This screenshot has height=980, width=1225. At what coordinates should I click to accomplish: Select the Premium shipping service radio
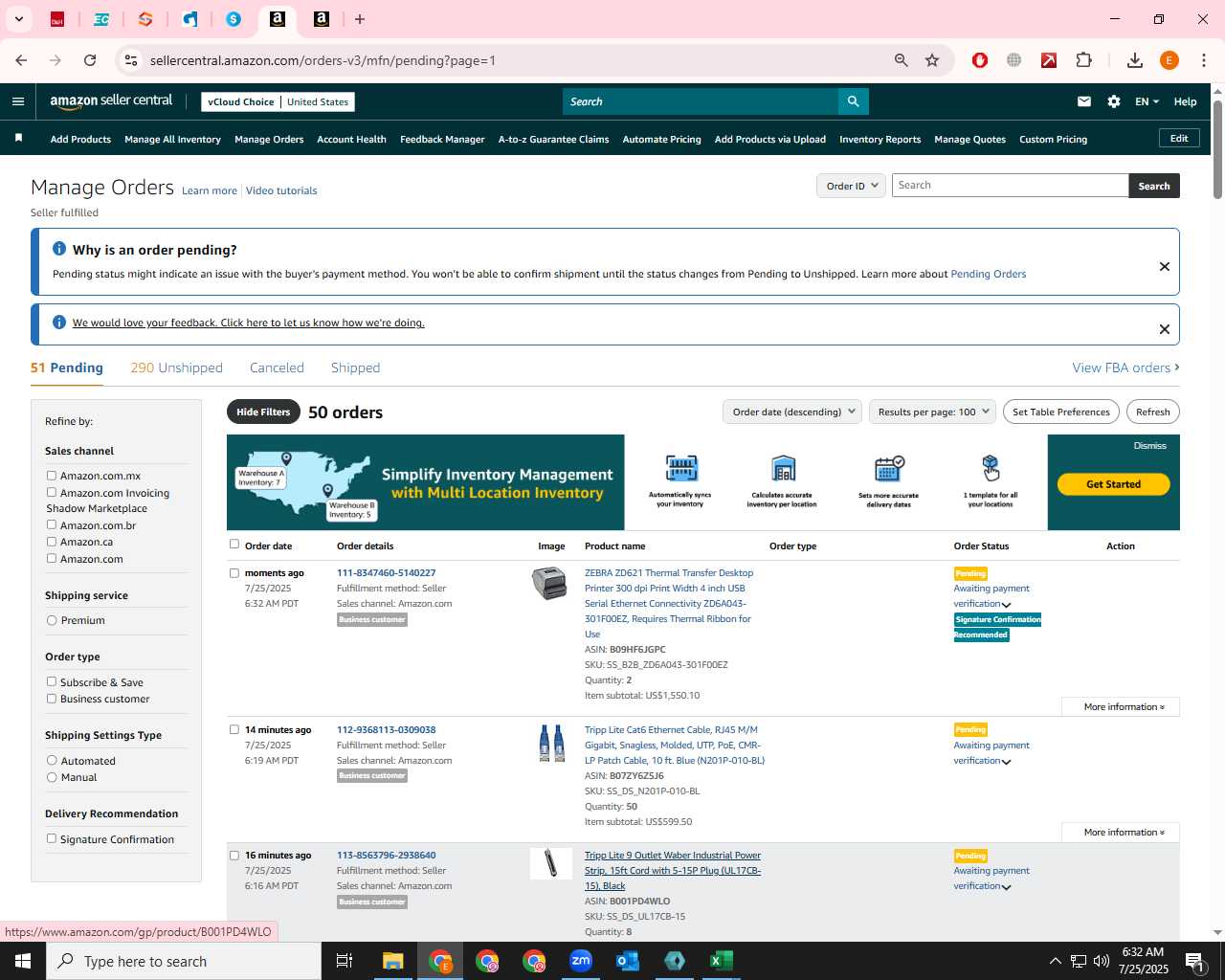(x=52, y=620)
